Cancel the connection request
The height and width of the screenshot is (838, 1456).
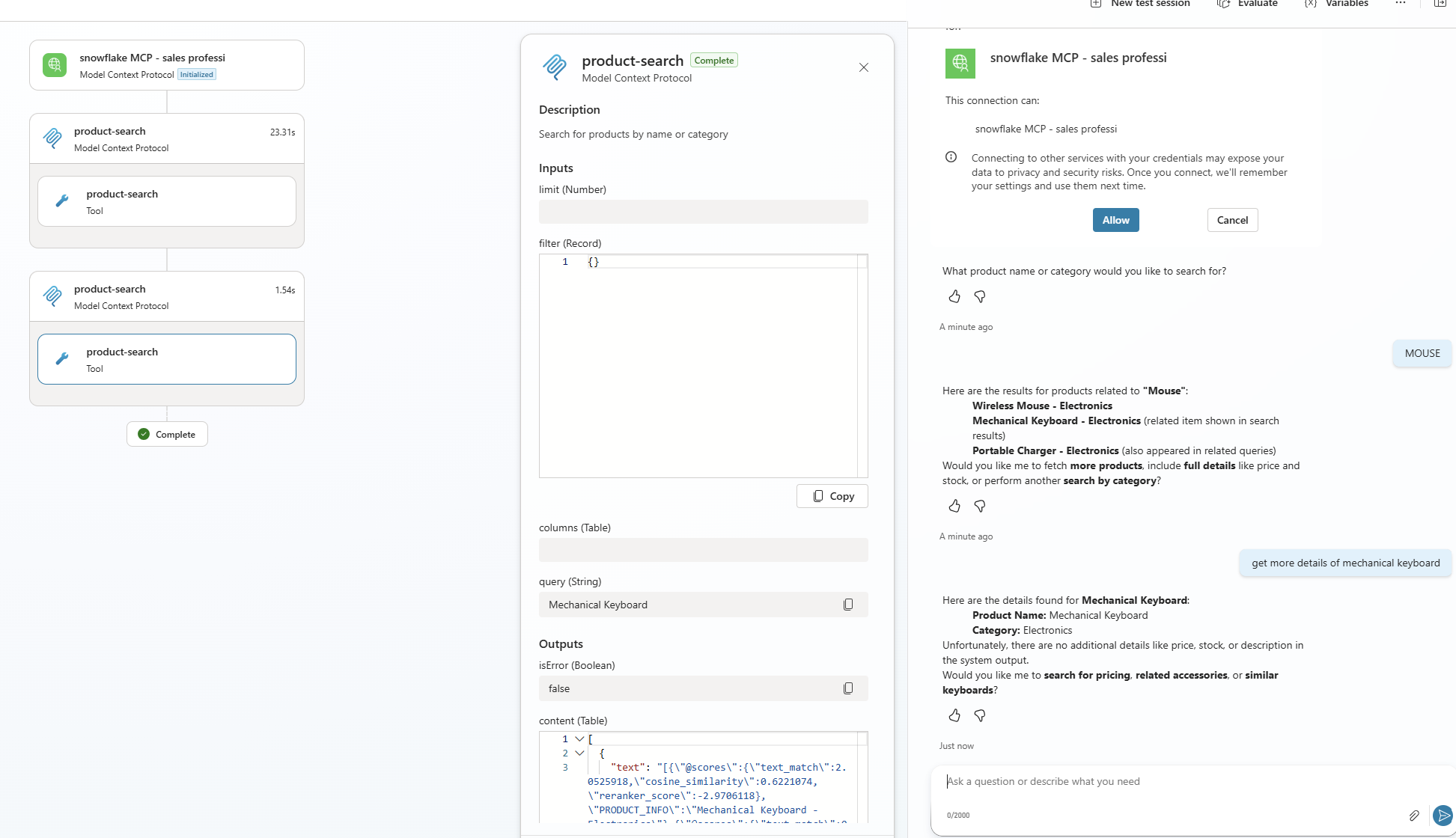click(1232, 220)
